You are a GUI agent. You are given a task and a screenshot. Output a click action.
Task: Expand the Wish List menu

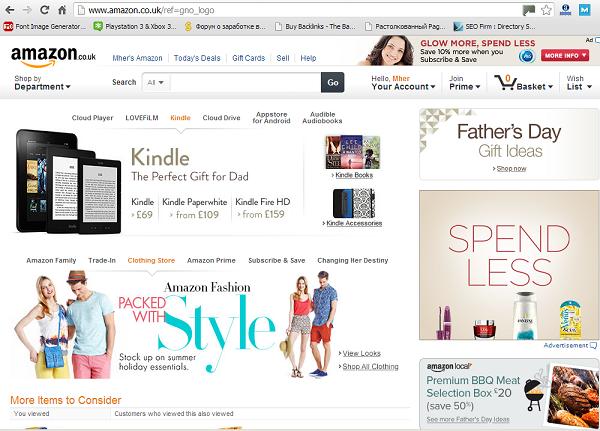pyautogui.click(x=579, y=83)
